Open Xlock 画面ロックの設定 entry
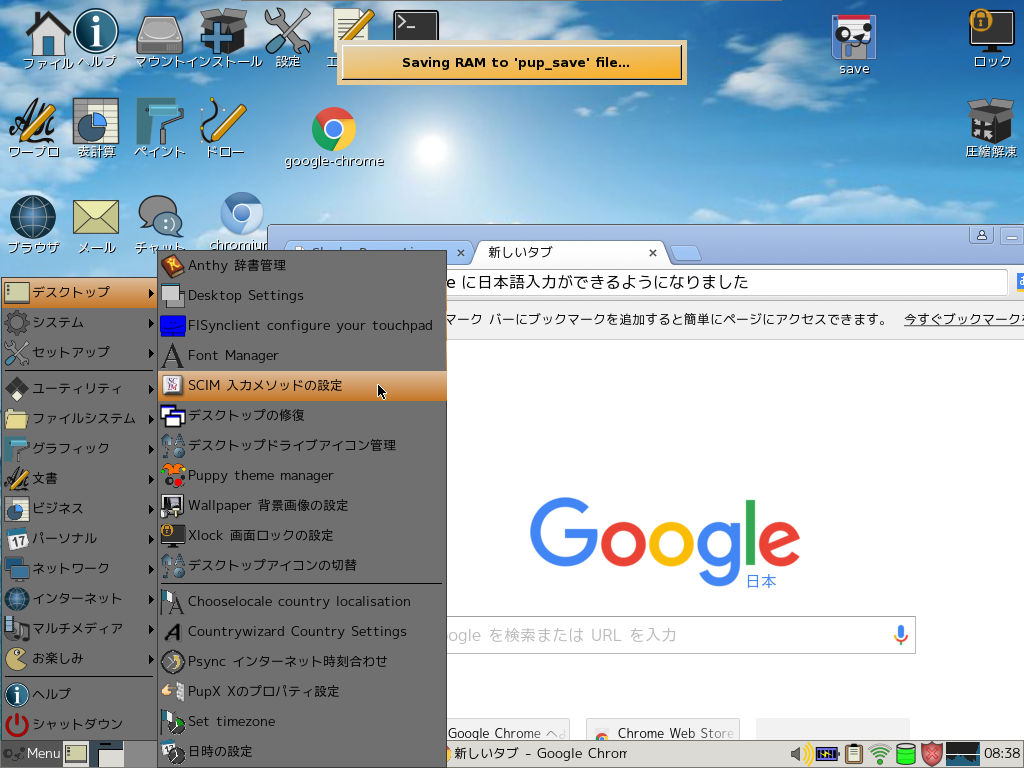 (302, 536)
